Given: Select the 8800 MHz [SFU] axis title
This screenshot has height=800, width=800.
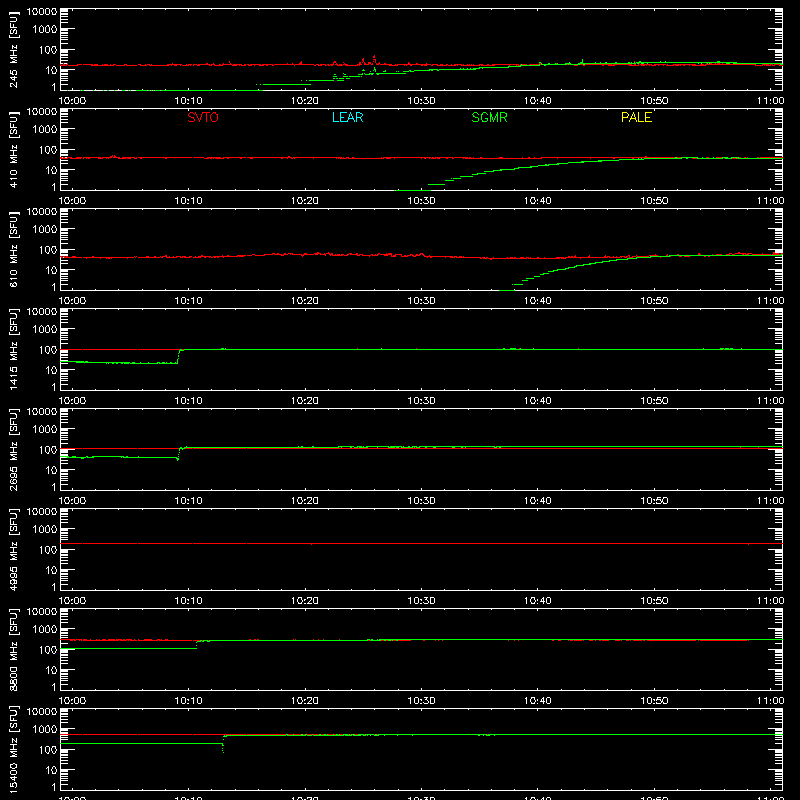Looking at the screenshot, I should pos(14,649).
